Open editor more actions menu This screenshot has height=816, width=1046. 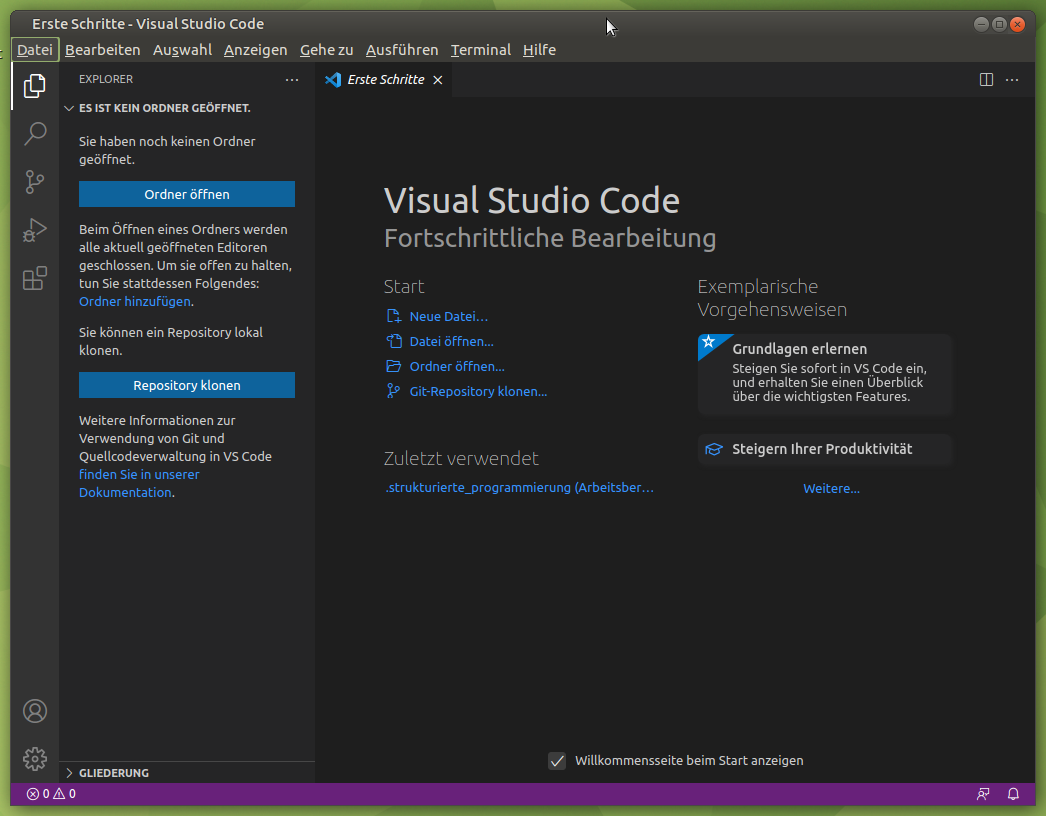1012,79
